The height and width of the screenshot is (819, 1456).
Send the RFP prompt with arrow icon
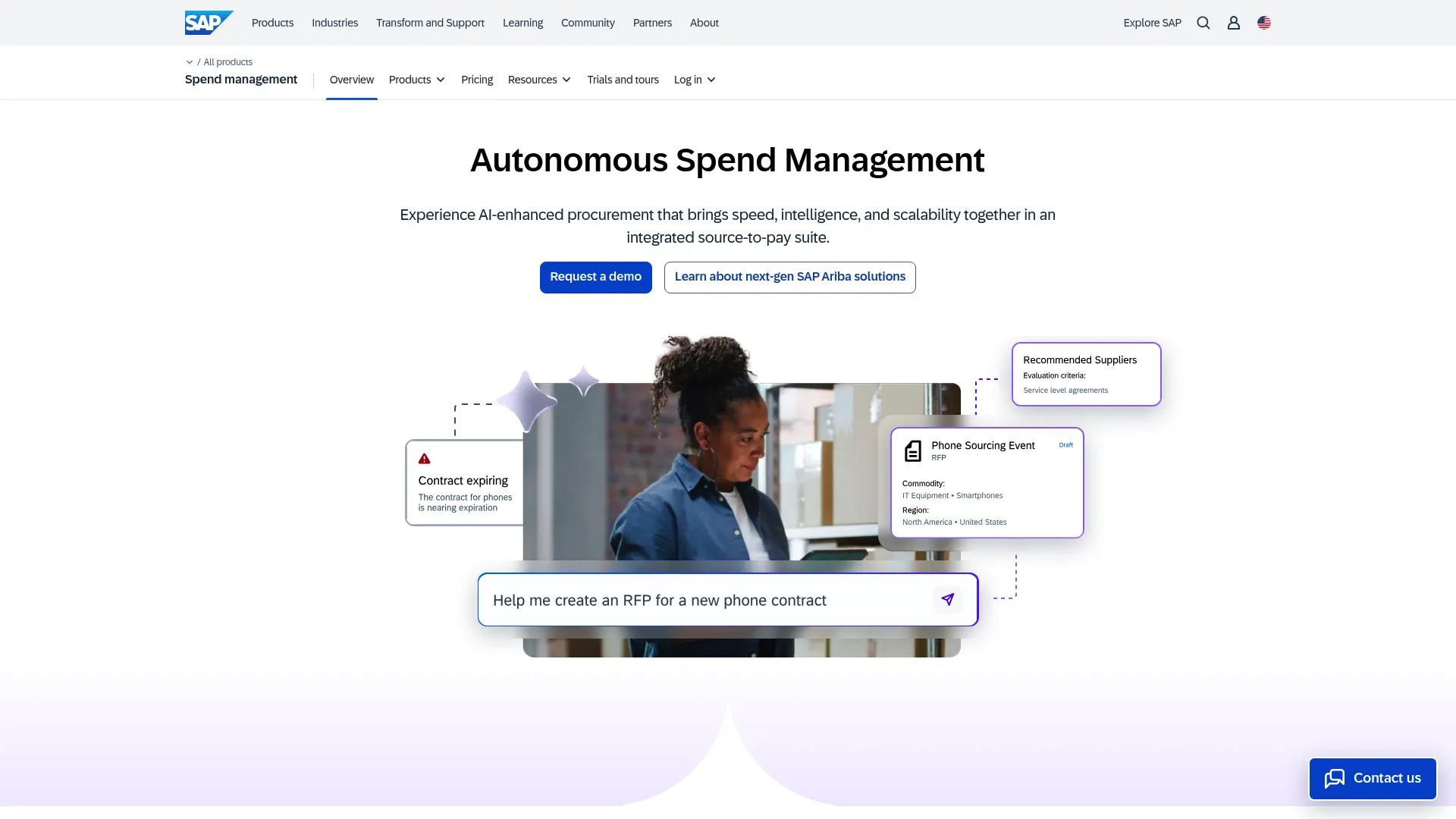click(947, 600)
